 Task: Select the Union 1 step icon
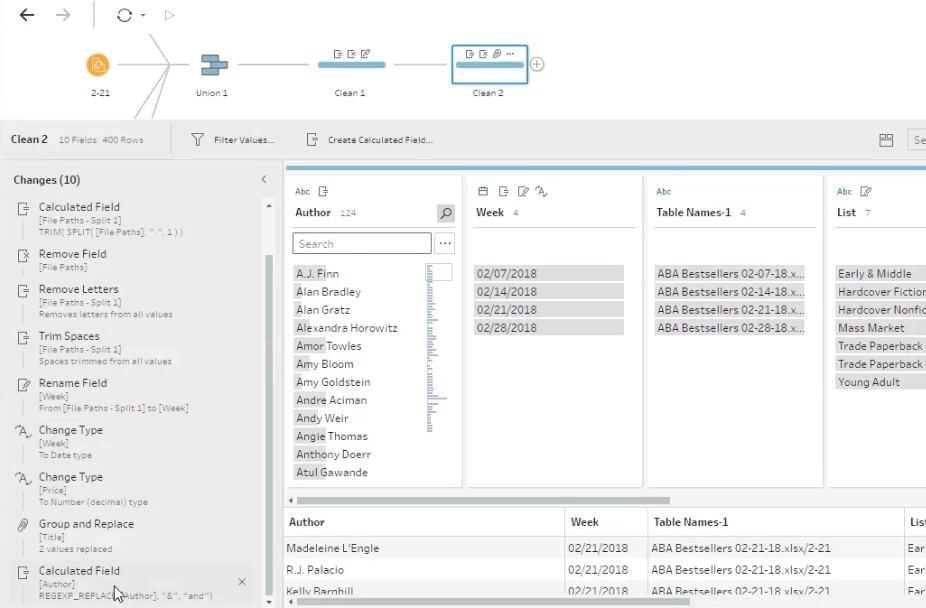(212, 65)
